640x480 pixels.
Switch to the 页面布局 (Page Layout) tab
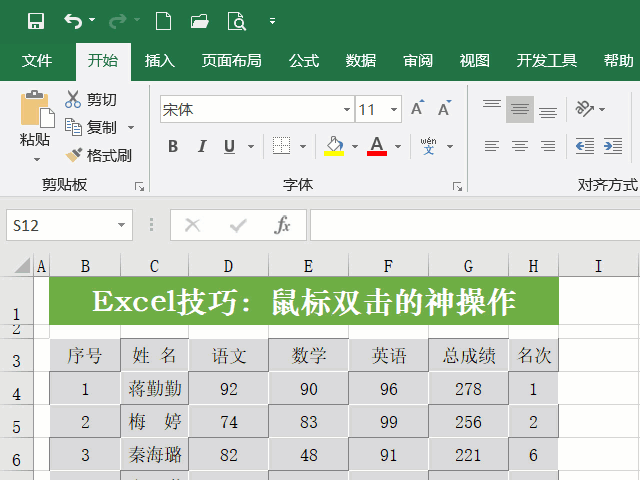[x=231, y=61]
